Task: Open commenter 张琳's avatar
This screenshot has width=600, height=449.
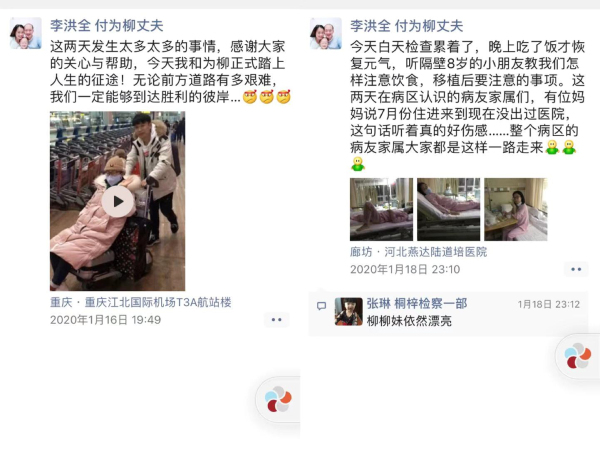Action: pyautogui.click(x=349, y=312)
